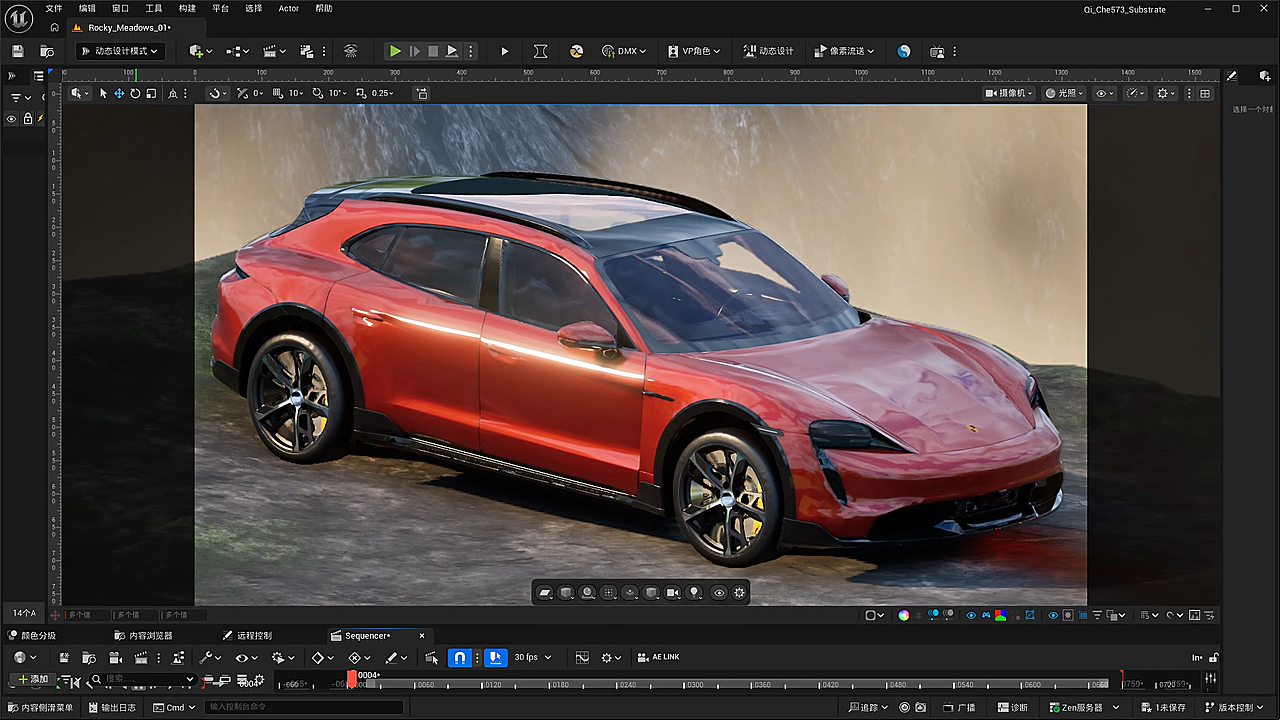This screenshot has height=720, width=1280.
Task: Open the curve editor in Sequencer
Action: 582,657
